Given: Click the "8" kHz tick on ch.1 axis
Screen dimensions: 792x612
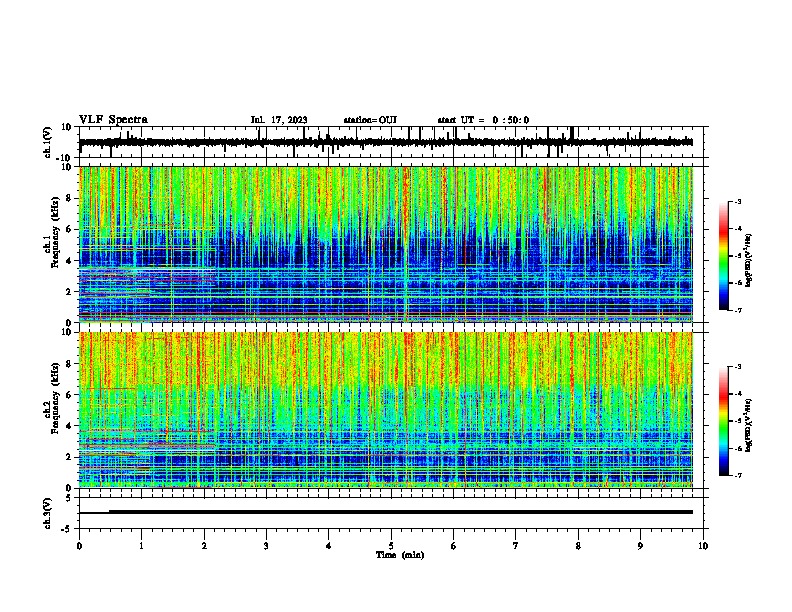Looking at the screenshot, I should click(69, 198).
